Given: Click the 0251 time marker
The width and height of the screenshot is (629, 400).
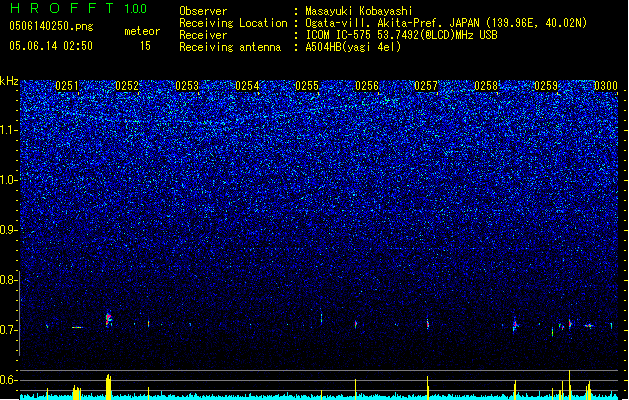Looking at the screenshot, I should tap(67, 86).
